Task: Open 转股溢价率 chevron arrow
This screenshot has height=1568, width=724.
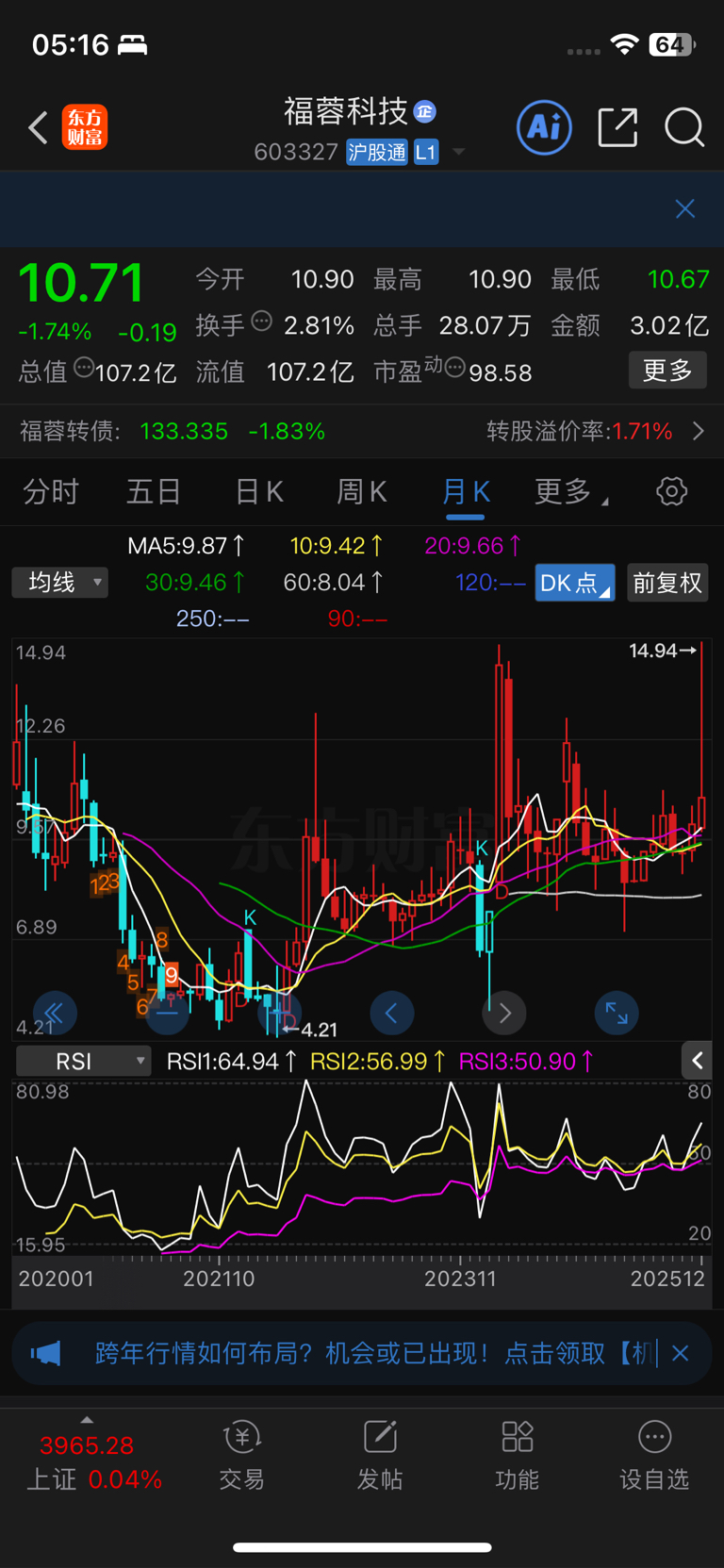Action: click(x=699, y=432)
